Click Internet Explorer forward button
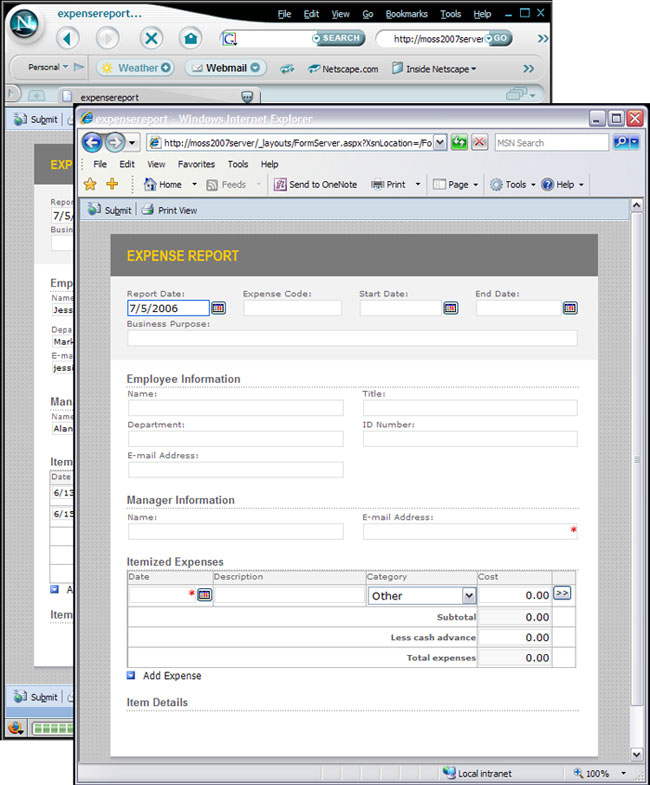 [x=115, y=143]
